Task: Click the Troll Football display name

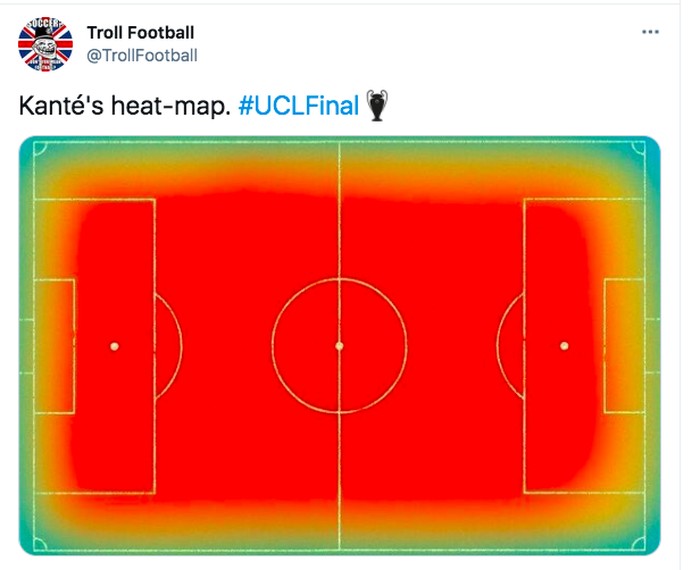Action: [140, 33]
